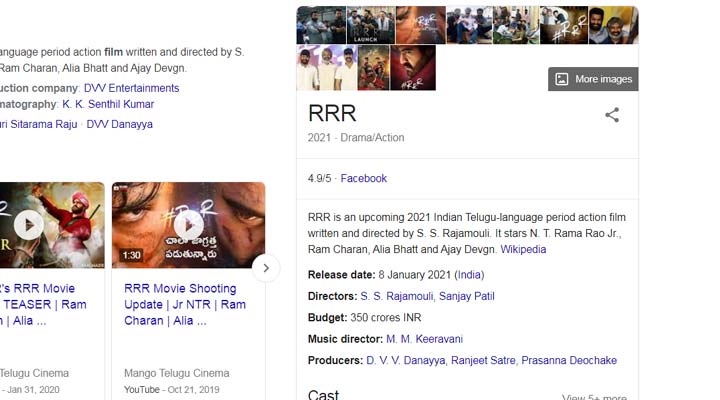This screenshot has width=720, height=400.
Task: Open the Wikipedia source link
Action: pyautogui.click(x=523, y=249)
